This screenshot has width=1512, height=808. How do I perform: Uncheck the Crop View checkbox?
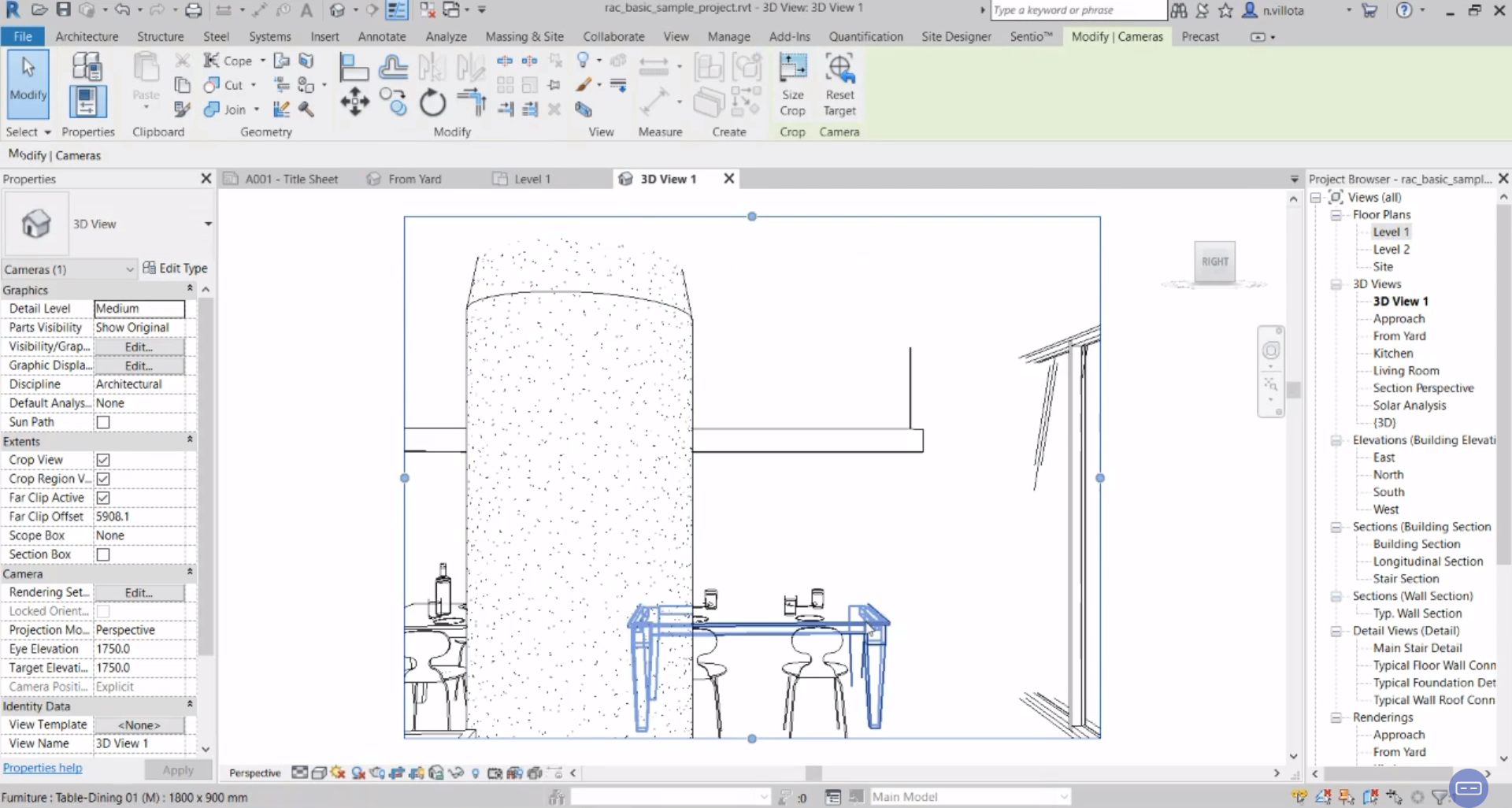click(x=103, y=460)
